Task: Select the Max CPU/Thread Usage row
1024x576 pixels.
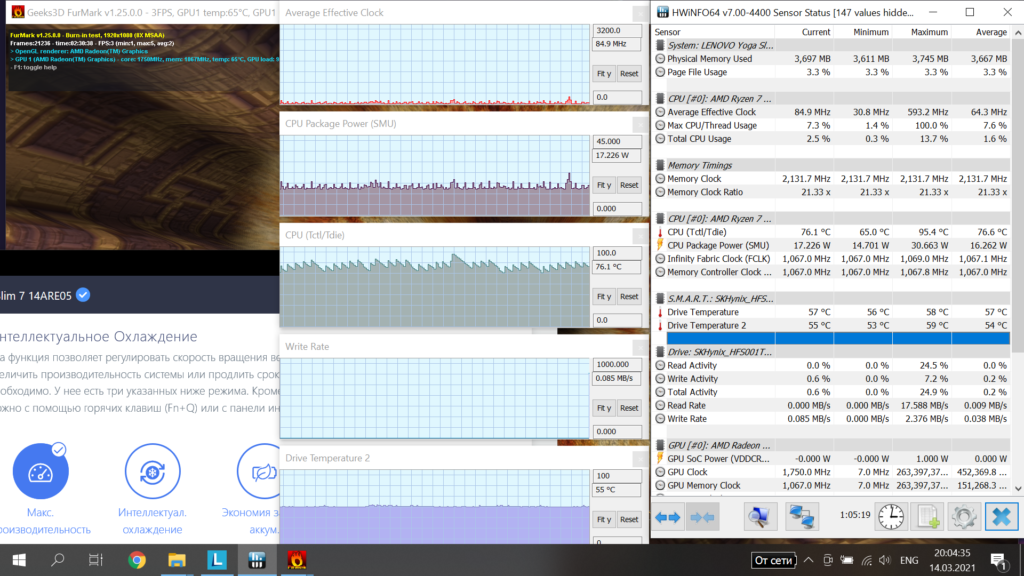Action: pyautogui.click(x=832, y=125)
